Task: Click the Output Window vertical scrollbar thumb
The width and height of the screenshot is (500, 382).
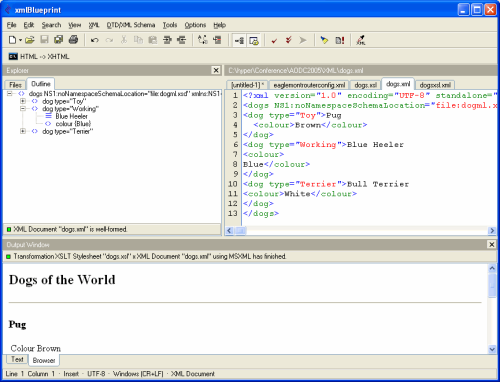Action: (492, 286)
